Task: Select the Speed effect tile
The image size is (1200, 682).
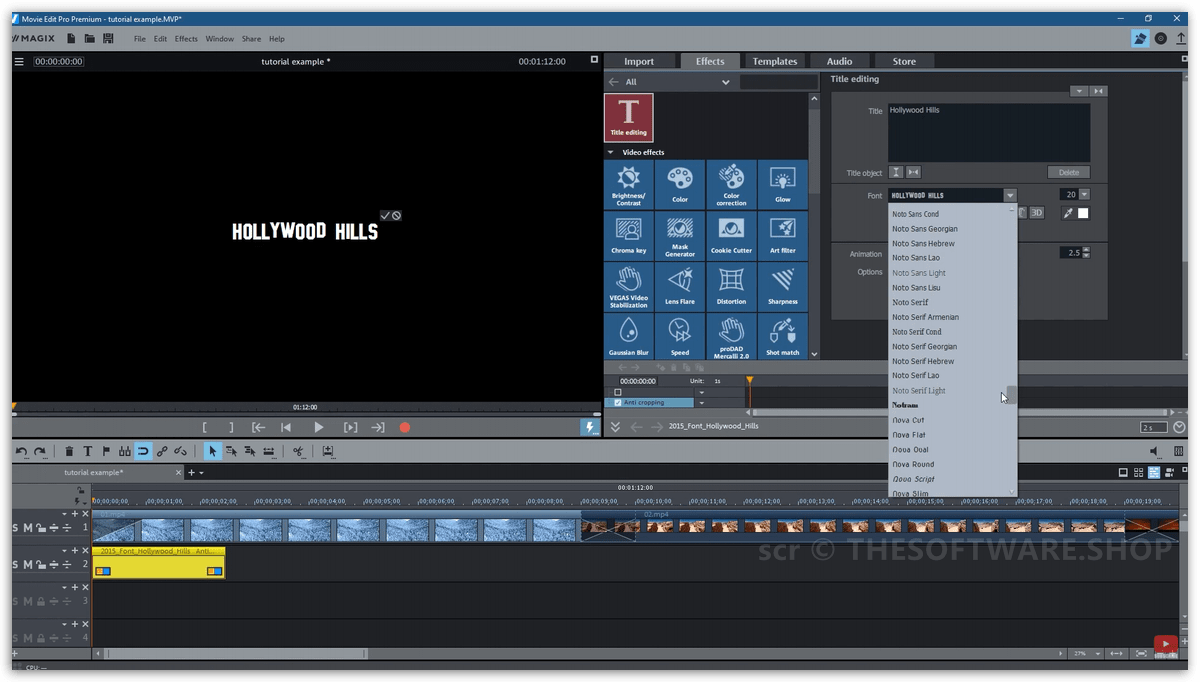Action: (680, 337)
